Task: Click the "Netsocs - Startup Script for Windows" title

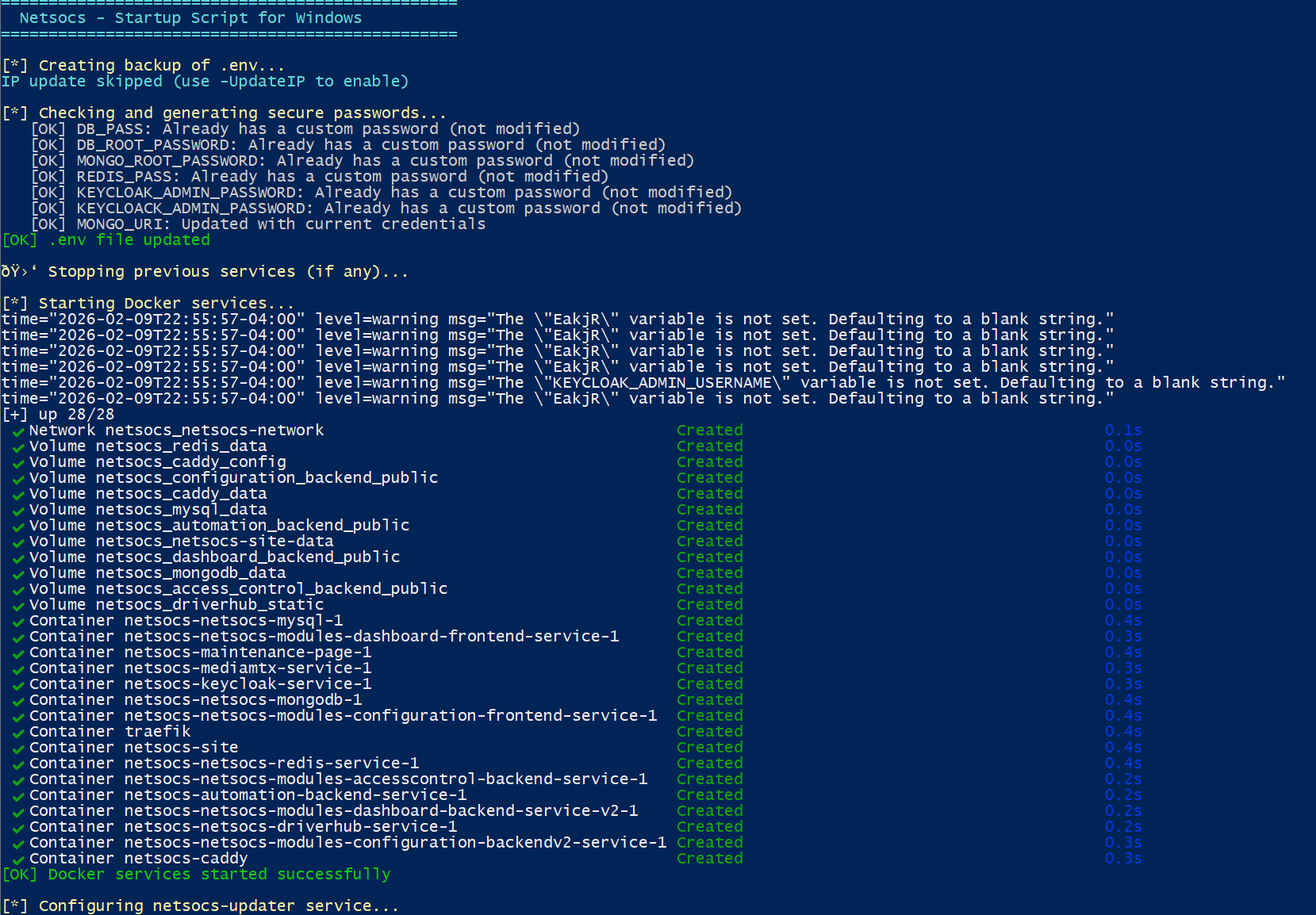Action: tap(190, 18)
